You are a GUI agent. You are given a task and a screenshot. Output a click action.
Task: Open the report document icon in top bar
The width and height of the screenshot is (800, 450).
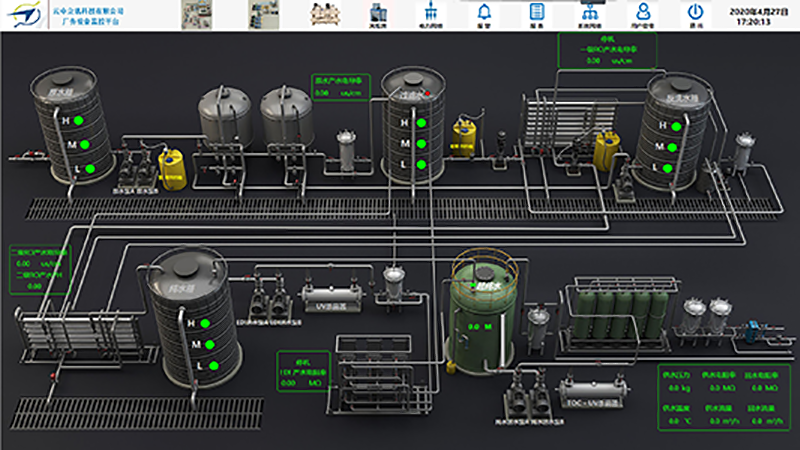[537, 14]
